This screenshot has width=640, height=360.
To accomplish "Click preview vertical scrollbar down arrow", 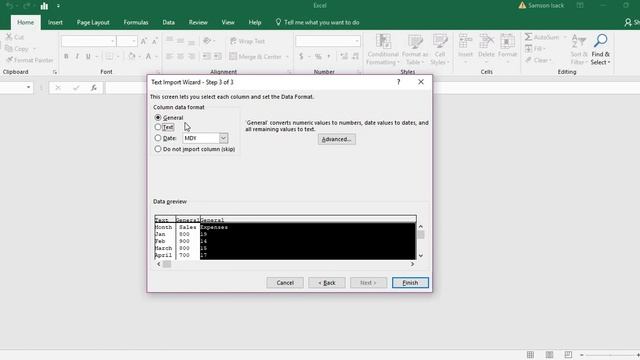I will pos(420,256).
